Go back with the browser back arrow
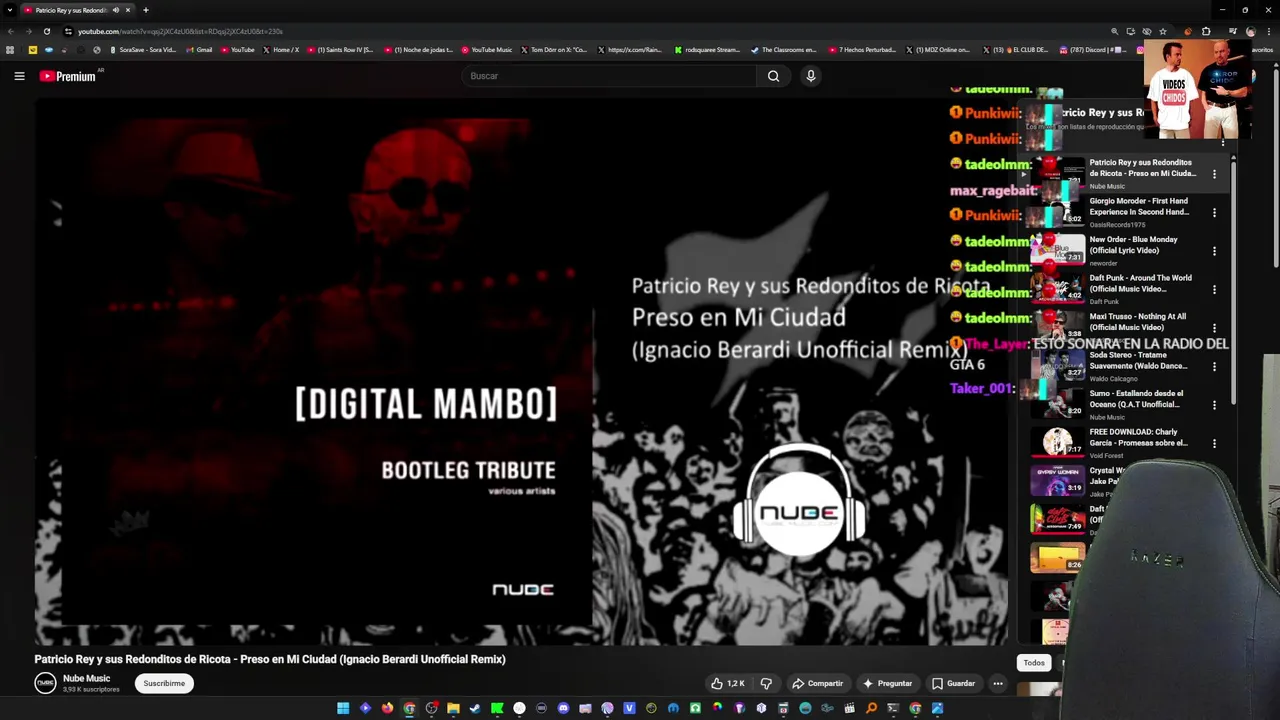The image size is (1280, 720). (10, 31)
